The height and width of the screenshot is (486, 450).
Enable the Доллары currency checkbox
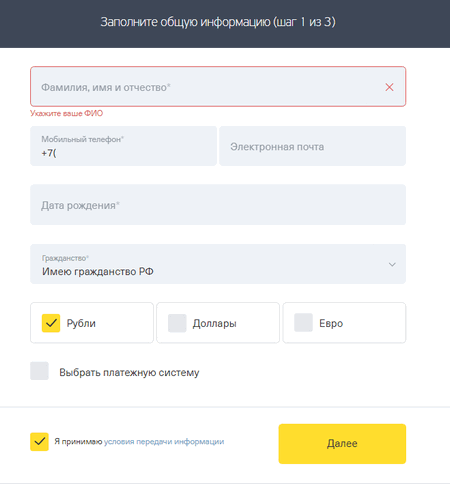pos(177,323)
